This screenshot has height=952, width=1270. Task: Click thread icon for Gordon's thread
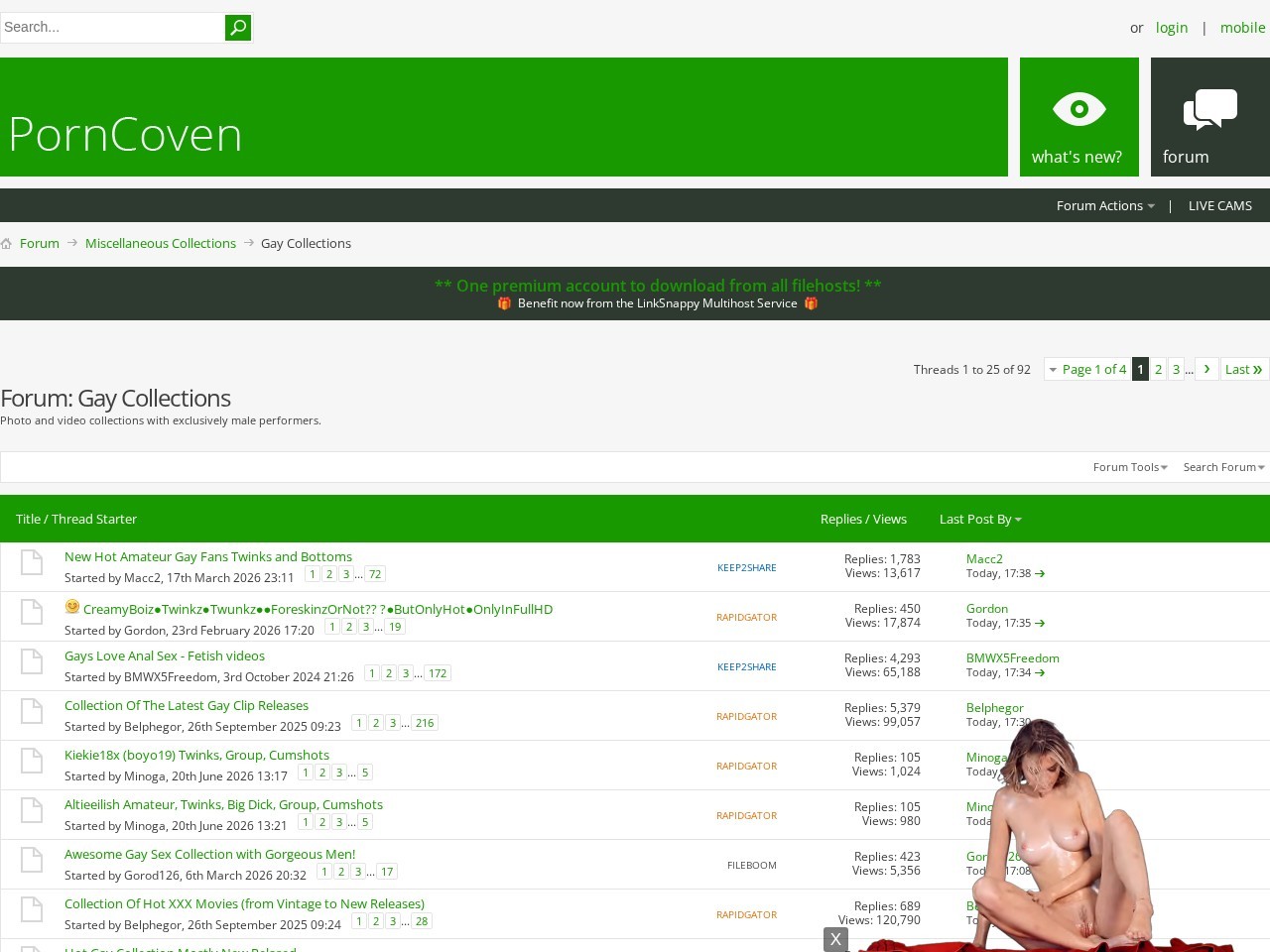32,612
